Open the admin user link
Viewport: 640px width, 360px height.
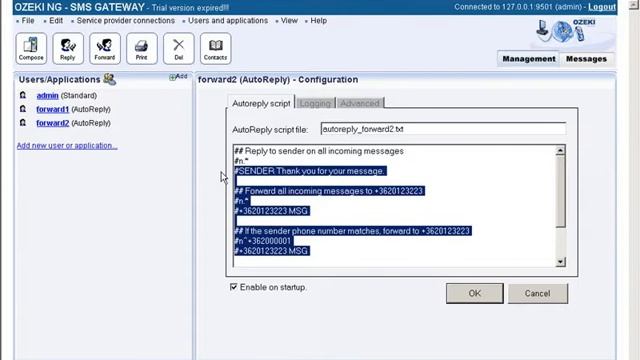47,96
